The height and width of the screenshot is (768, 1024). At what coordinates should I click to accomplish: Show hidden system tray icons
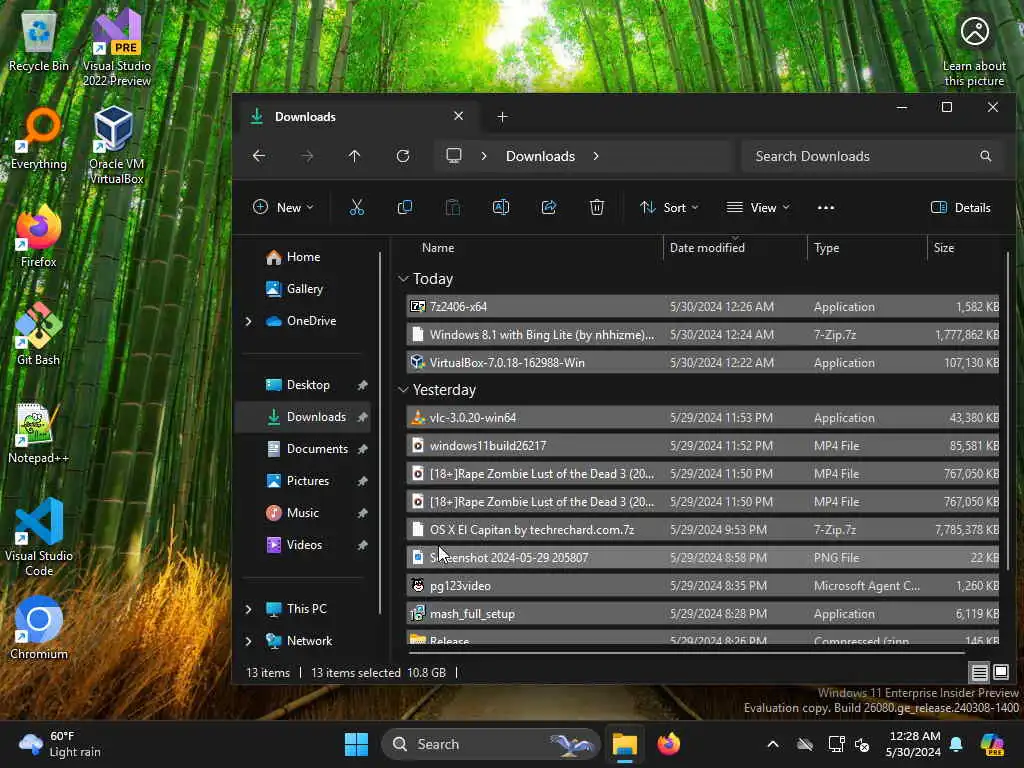[773, 744]
